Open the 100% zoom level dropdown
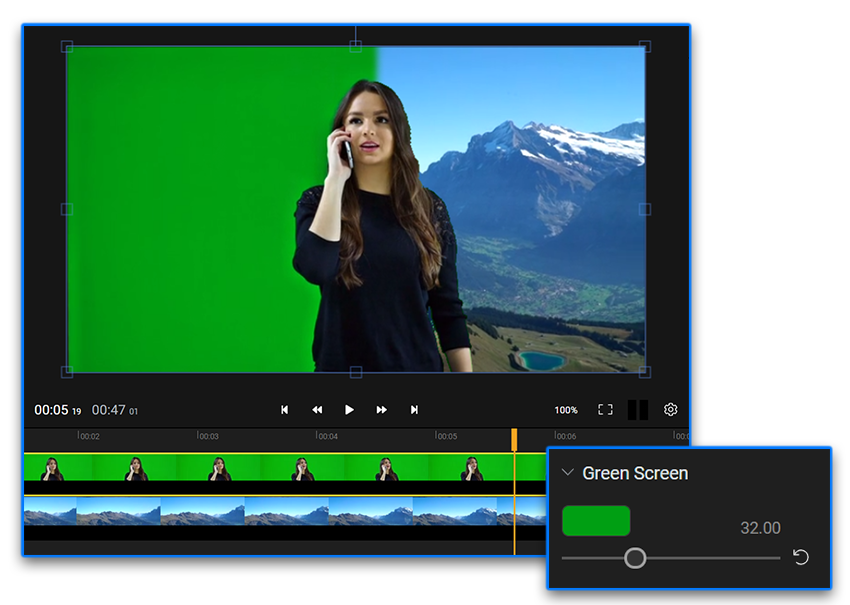 click(565, 410)
